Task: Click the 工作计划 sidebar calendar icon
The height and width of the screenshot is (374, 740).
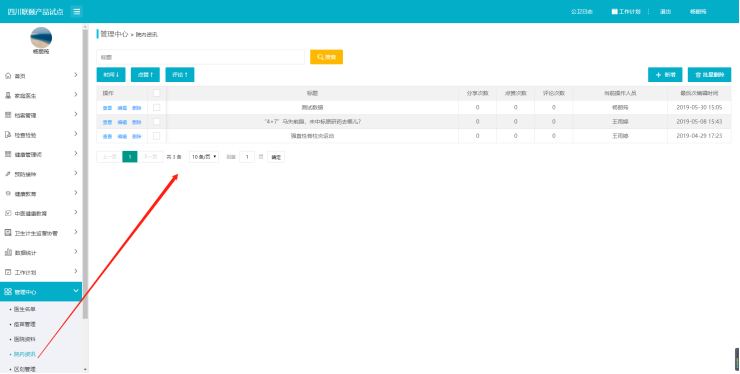Action: [8, 272]
